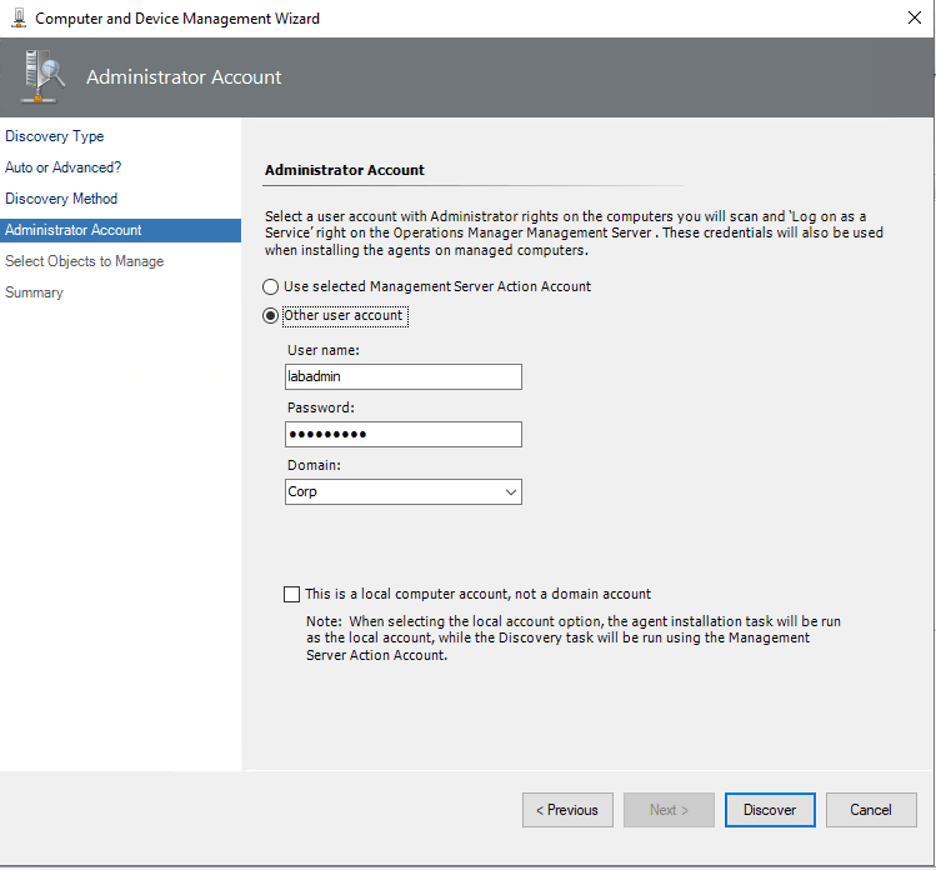The width and height of the screenshot is (936, 870).
Task: Close the Computer and Device Management Wizard
Action: pos(913,18)
